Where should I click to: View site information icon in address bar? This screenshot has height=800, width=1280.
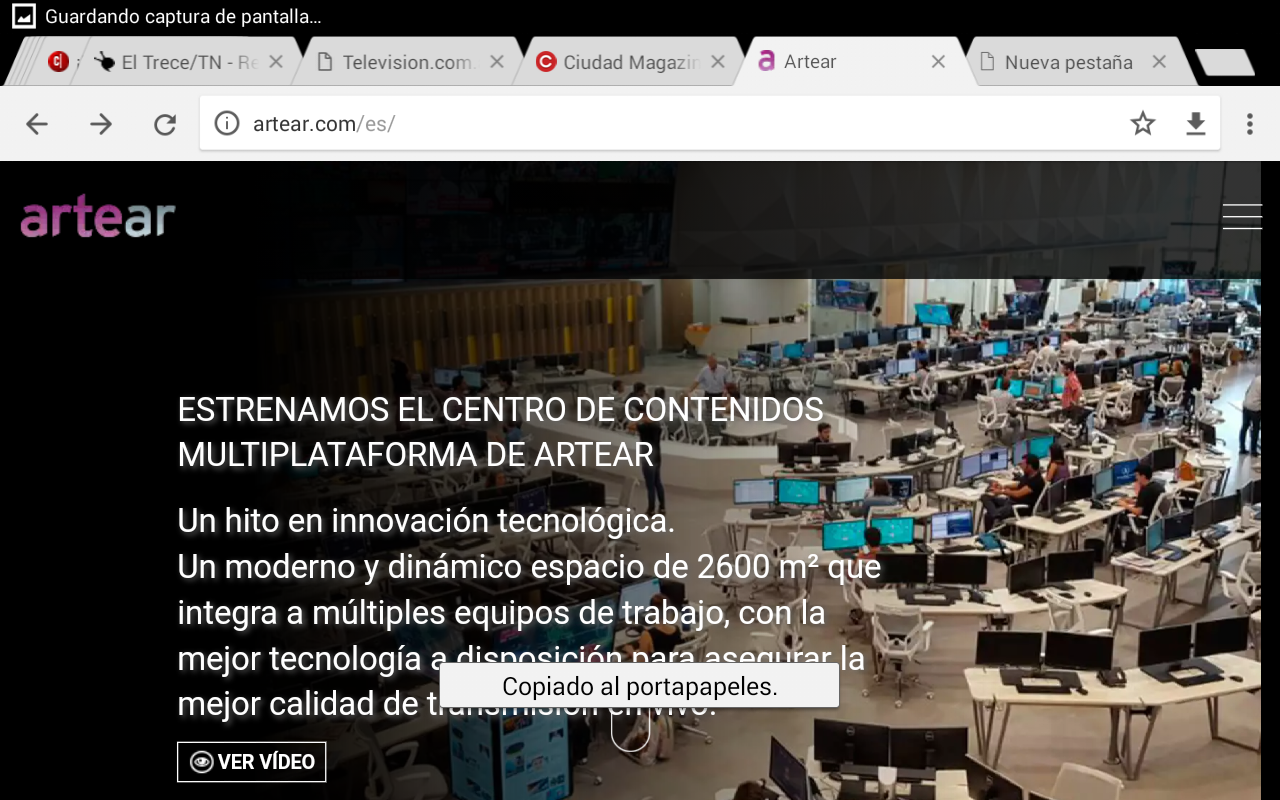point(227,124)
